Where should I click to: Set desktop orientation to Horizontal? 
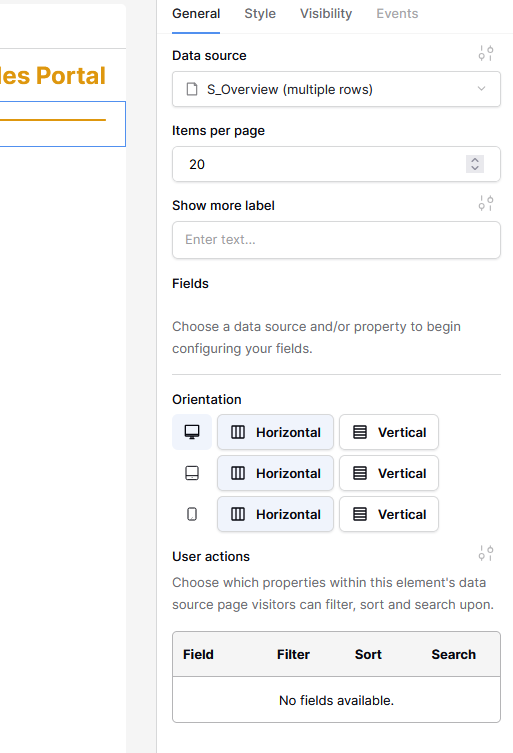click(275, 432)
